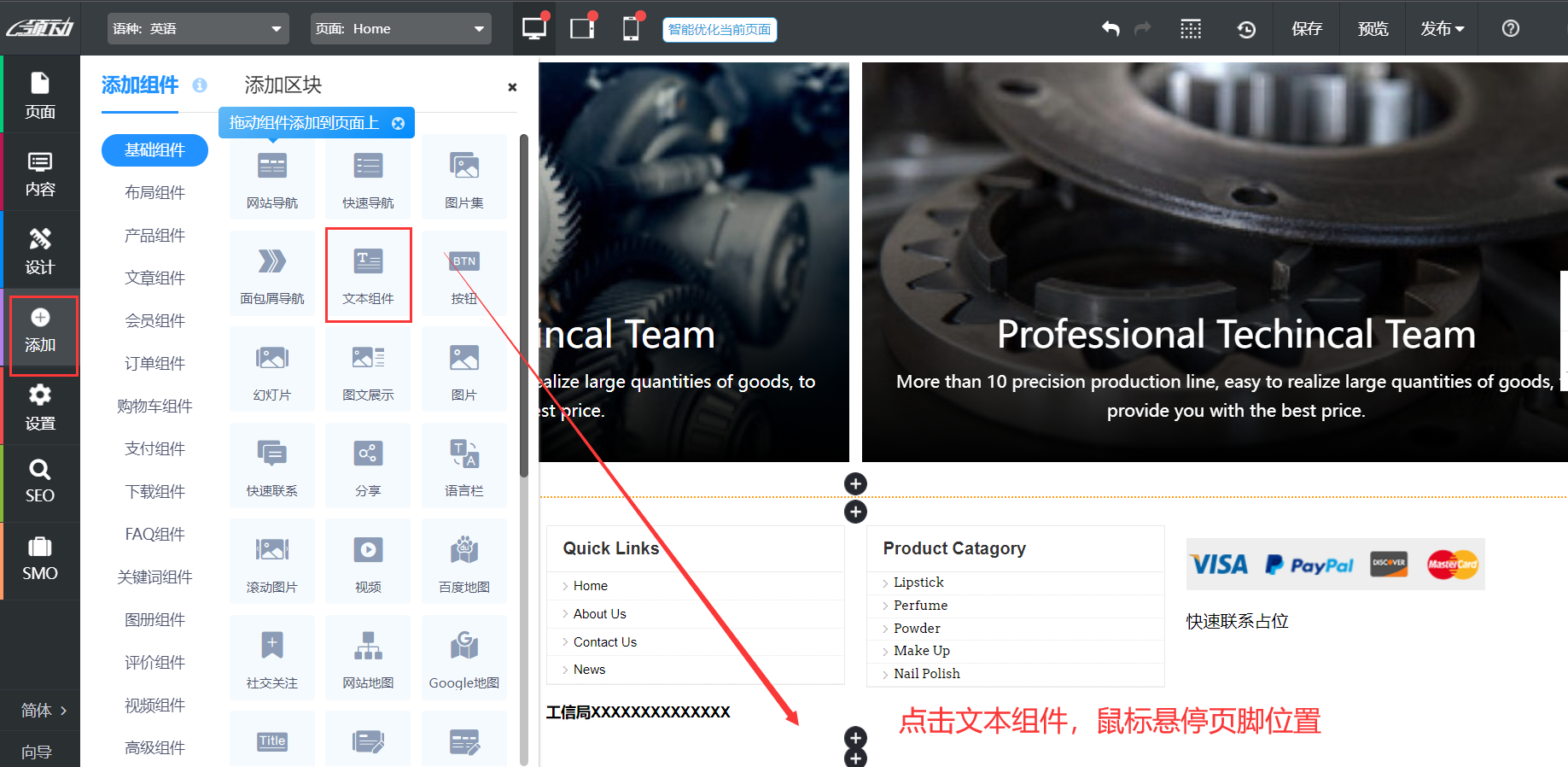Open the 语种 language dropdown
1568x767 pixels.
click(x=198, y=29)
